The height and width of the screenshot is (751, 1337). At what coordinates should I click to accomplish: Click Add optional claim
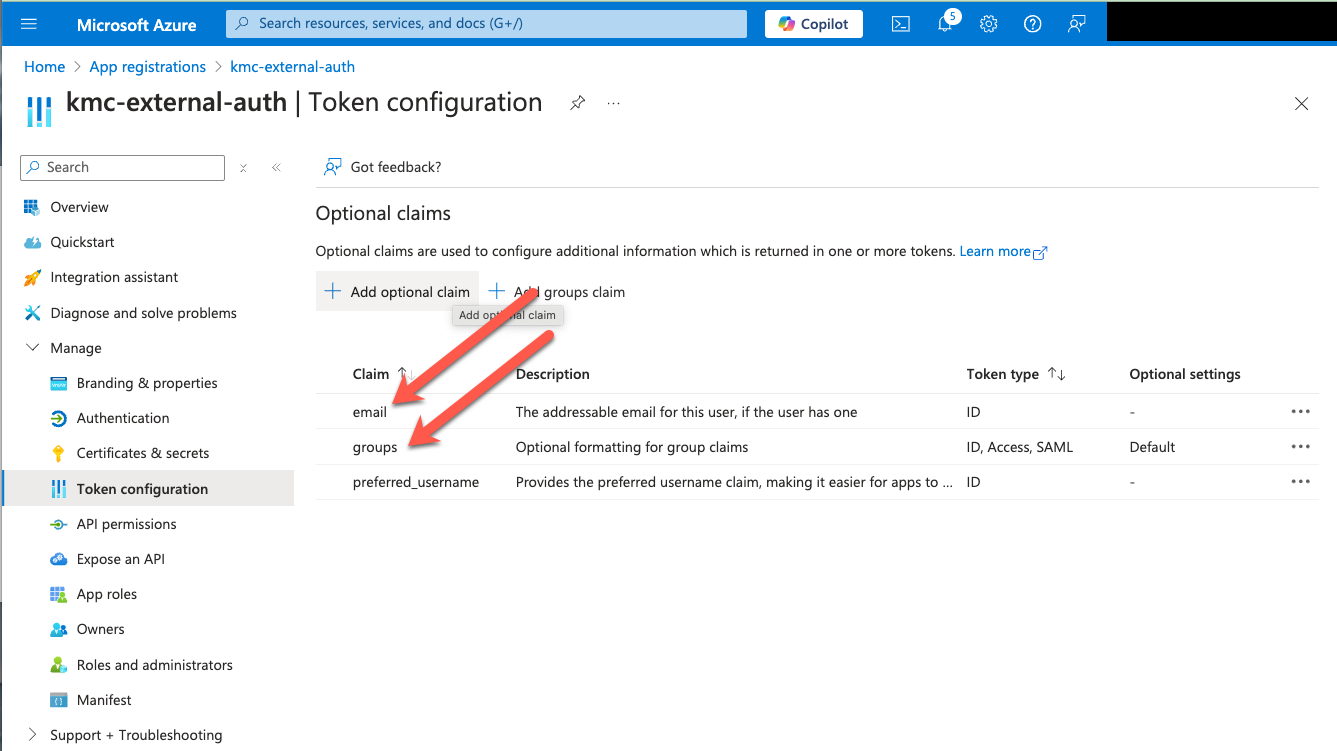coord(396,291)
